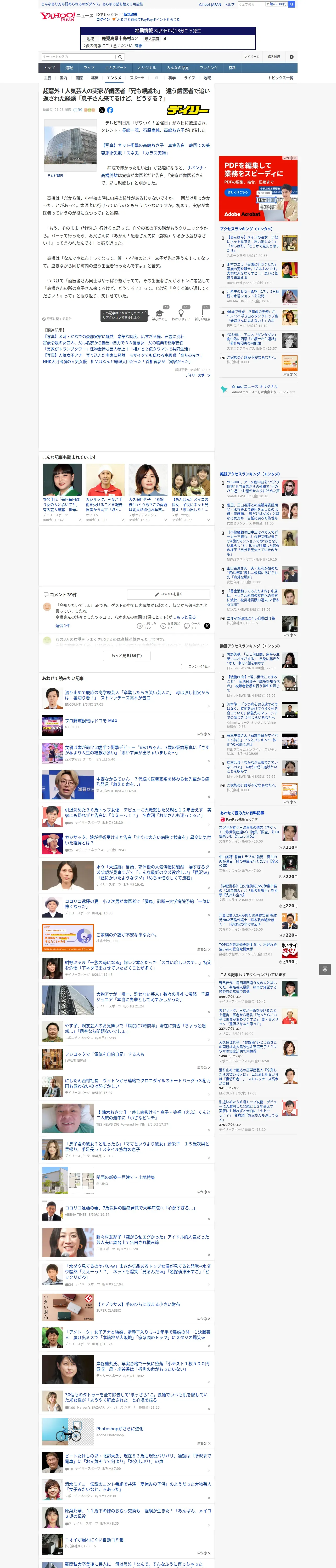Open the ライブ tab in top navigation
The width and height of the screenshot is (336, 1568).
89,68
